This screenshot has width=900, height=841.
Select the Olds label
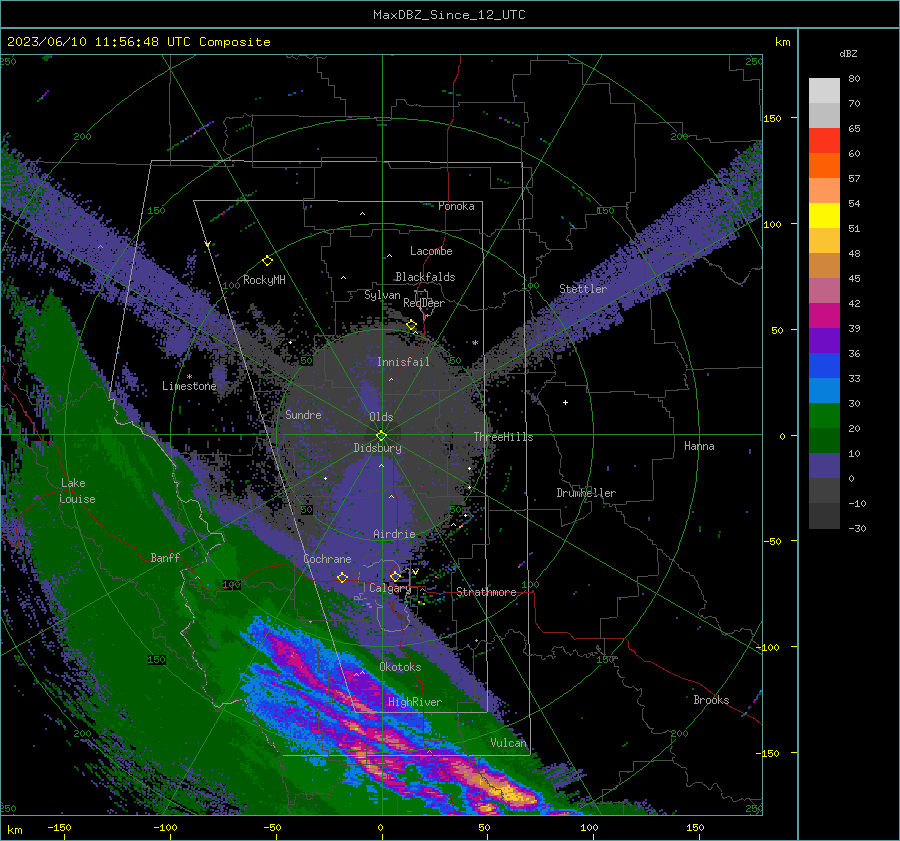381,417
